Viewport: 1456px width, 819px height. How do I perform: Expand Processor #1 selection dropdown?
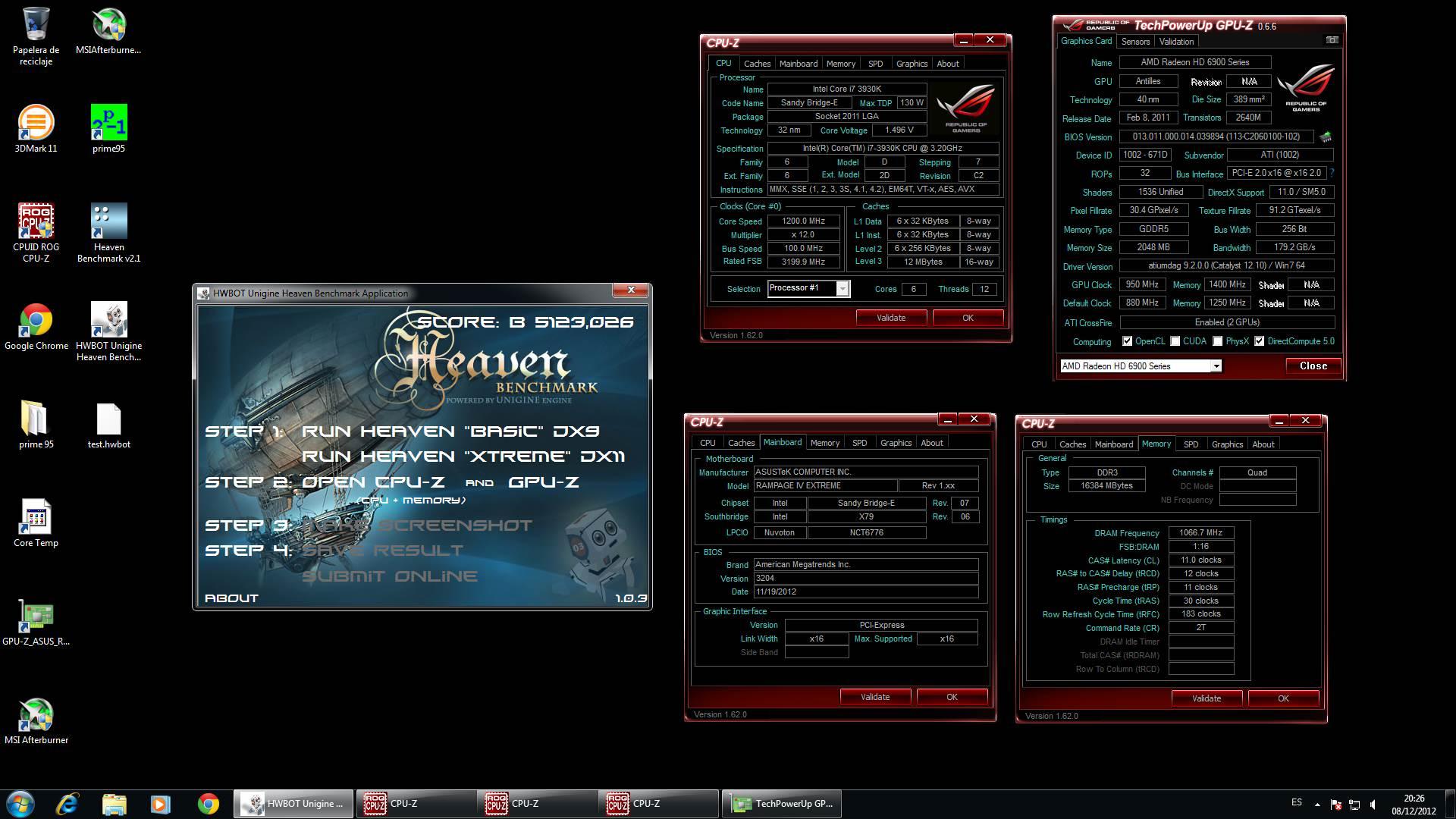coord(842,288)
